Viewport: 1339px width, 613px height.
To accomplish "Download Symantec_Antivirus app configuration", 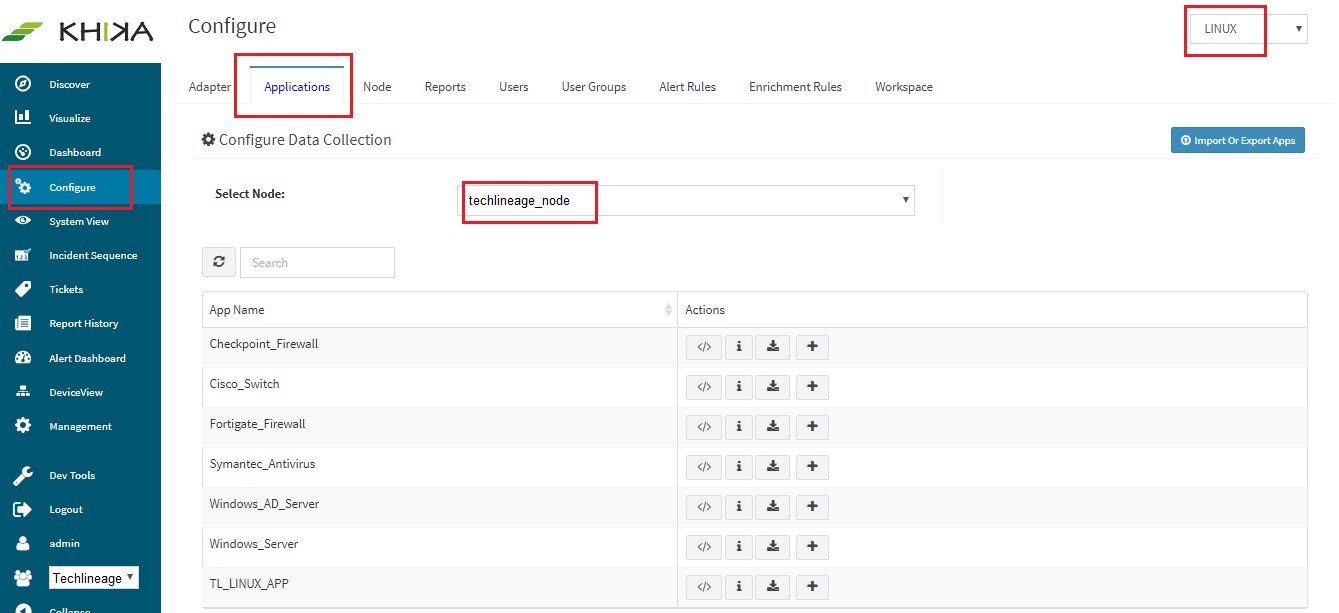I will (773, 467).
